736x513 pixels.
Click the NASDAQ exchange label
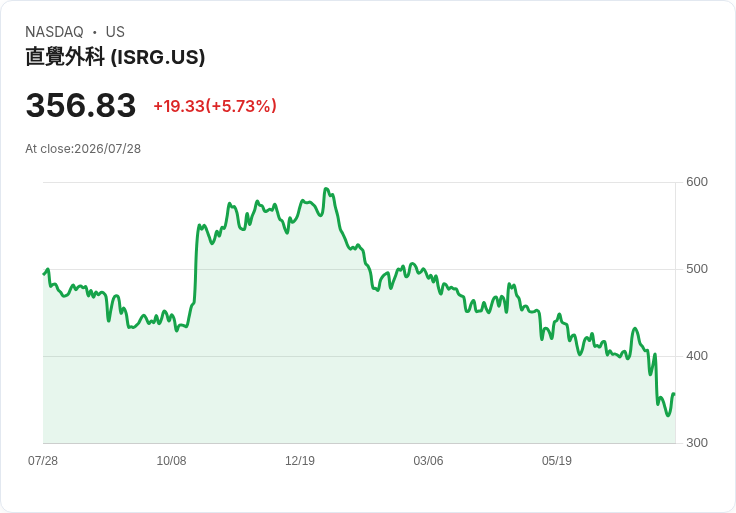pyautogui.click(x=54, y=32)
